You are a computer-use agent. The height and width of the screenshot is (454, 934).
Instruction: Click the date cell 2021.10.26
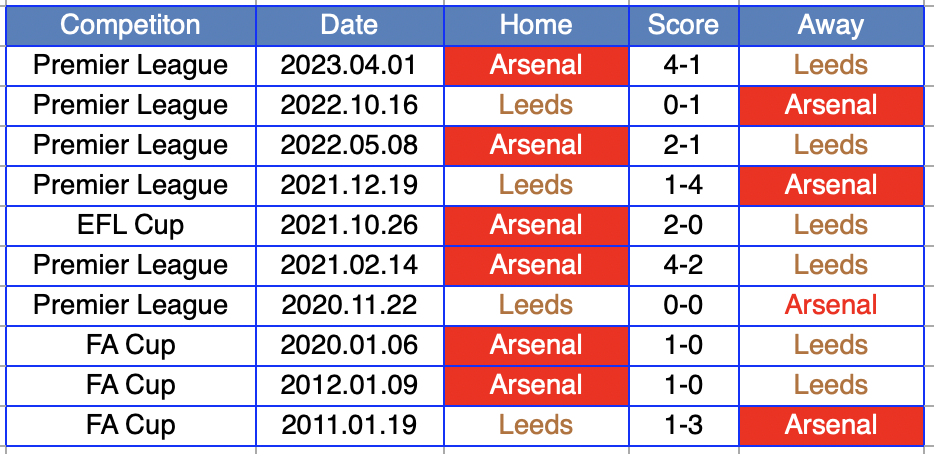350,226
